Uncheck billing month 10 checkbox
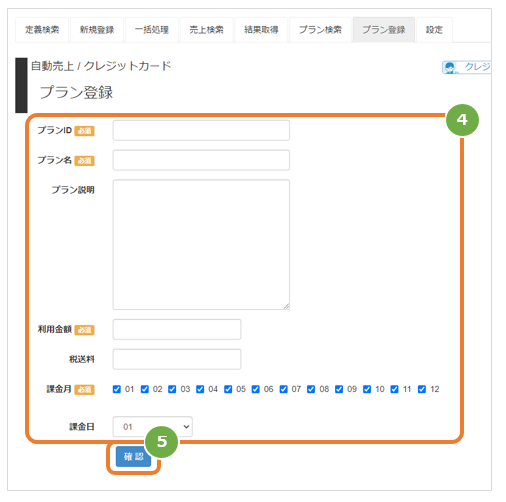This screenshot has height=502, width=506. [367, 389]
